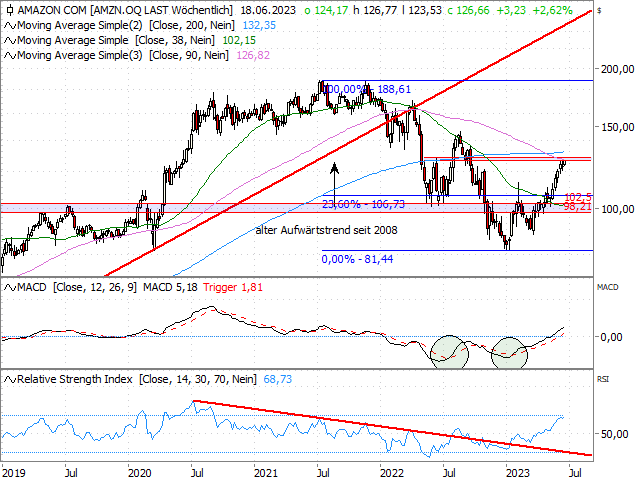Click the 38-period average value 102,15

pos(239,41)
